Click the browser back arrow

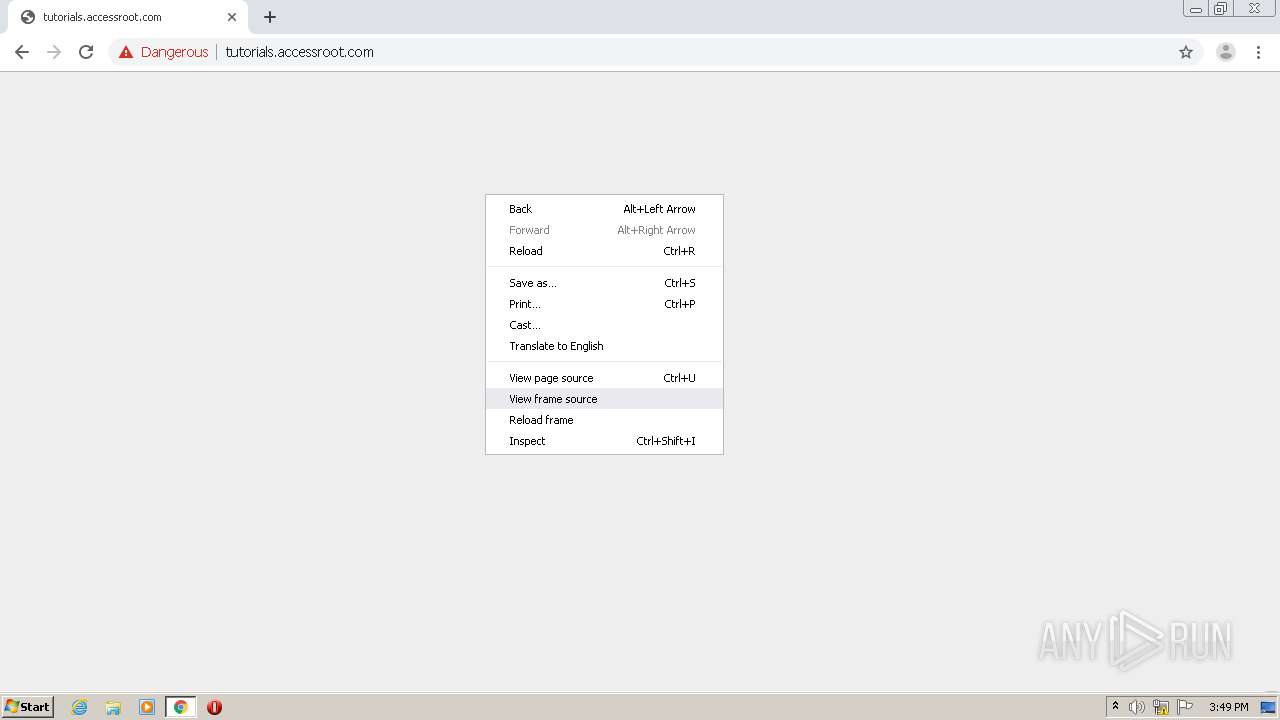[x=22, y=52]
